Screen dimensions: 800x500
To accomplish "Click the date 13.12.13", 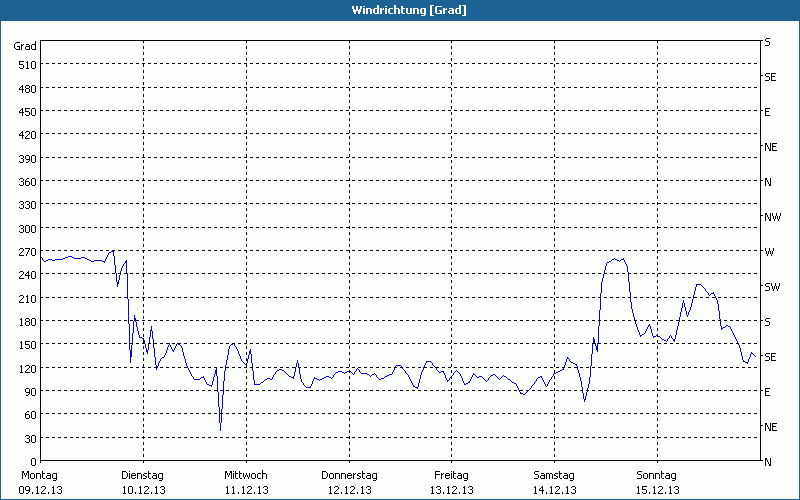I will (x=452, y=490).
